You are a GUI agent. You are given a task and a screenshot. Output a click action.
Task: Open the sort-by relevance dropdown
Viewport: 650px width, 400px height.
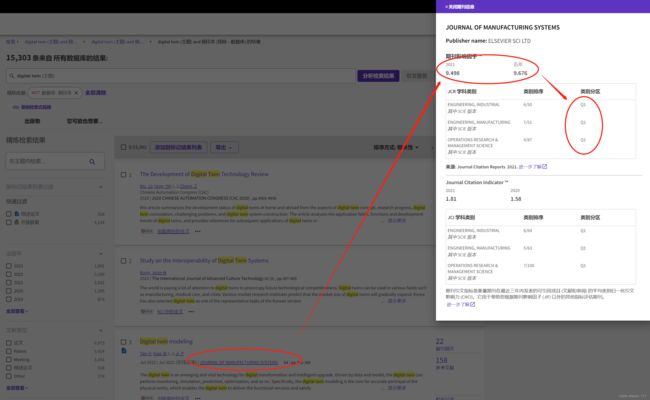396,147
